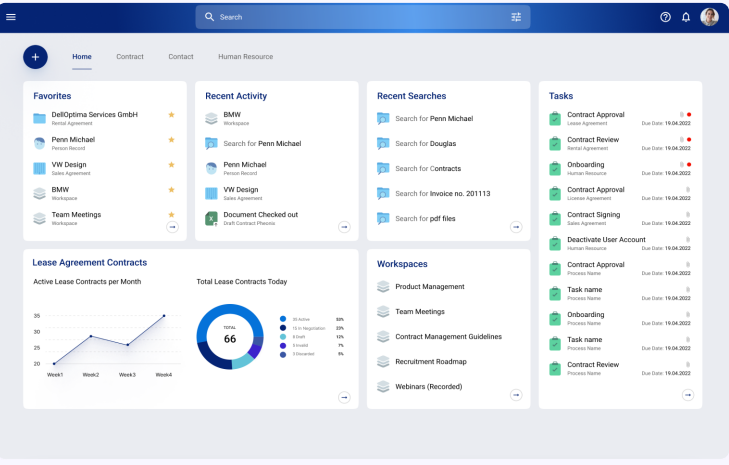Image resolution: width=729 pixels, height=465 pixels.
Task: Toggle star for Penn Michael favorite
Action: 171,140
